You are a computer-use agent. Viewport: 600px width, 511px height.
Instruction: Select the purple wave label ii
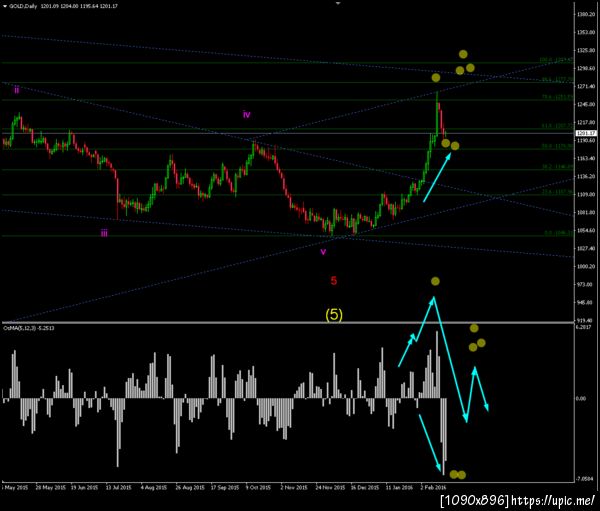coord(16,90)
